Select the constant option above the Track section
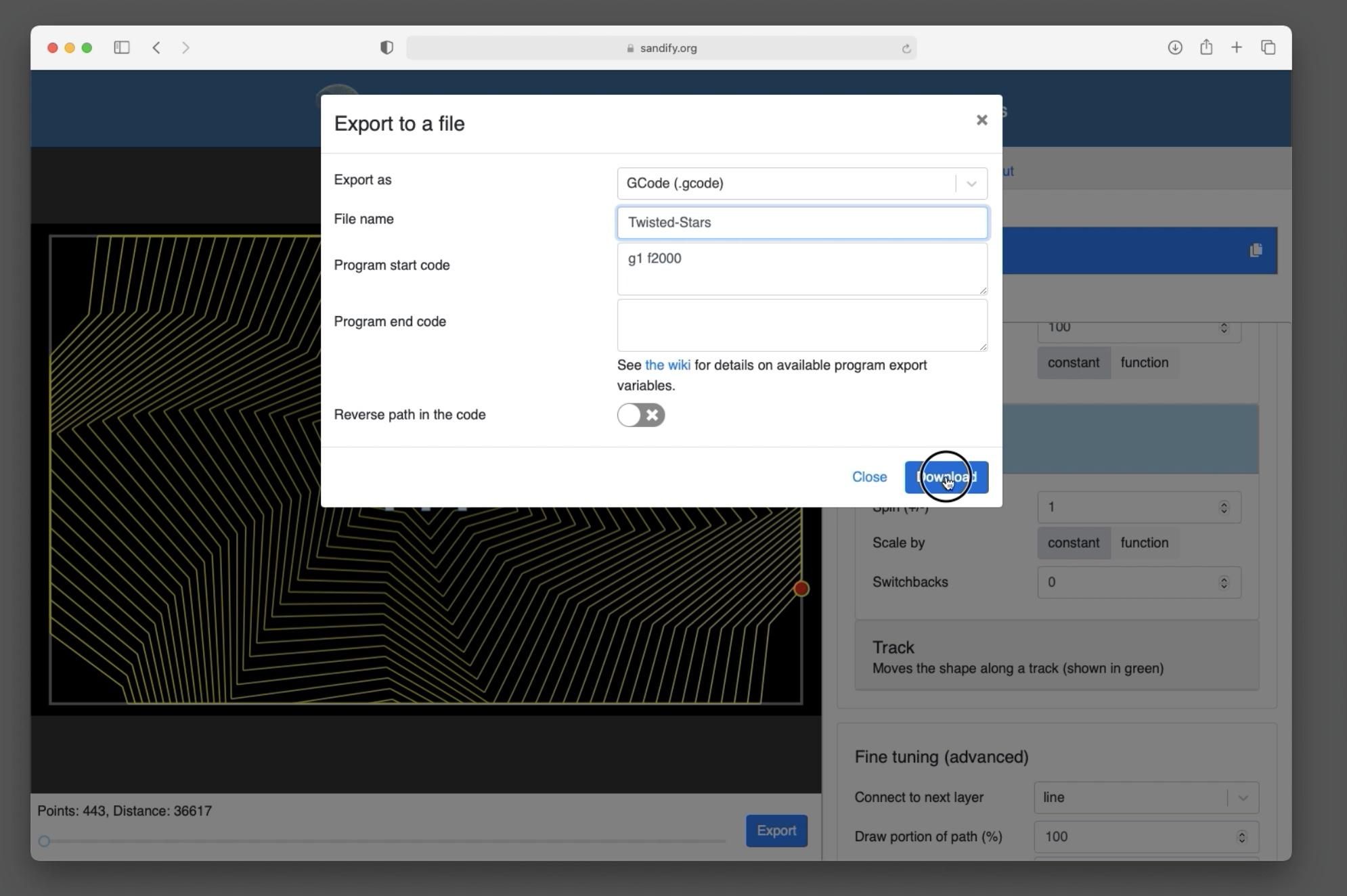This screenshot has height=896, width=1347. 1073,362
